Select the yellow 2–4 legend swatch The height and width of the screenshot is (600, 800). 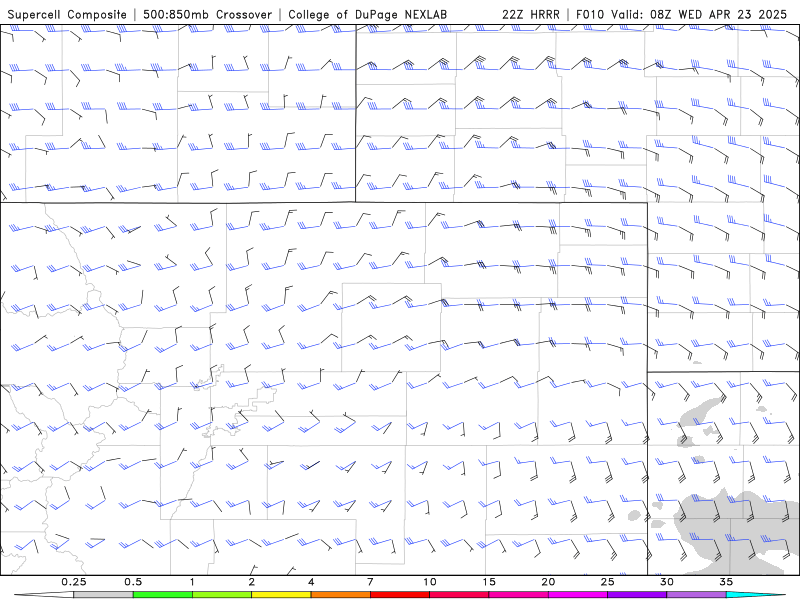(281, 595)
